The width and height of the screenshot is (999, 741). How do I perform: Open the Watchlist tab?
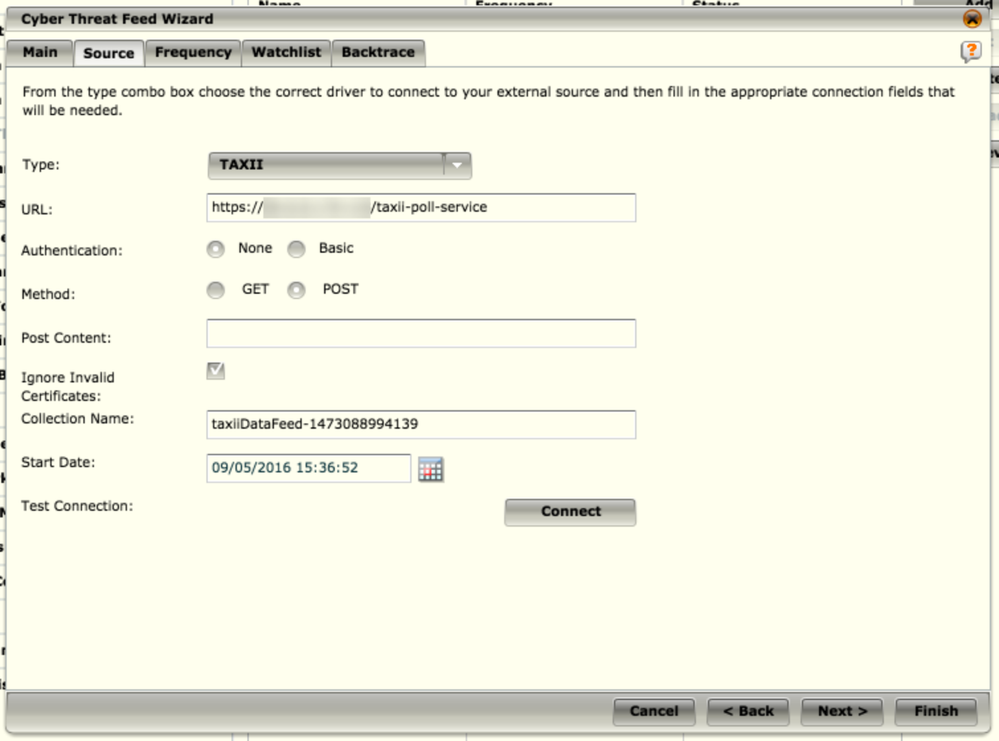(x=286, y=52)
